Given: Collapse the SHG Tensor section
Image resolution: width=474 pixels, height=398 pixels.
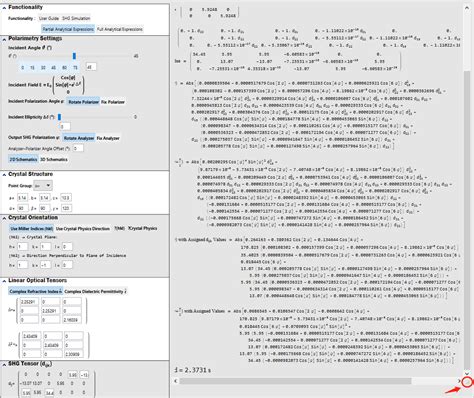Looking at the screenshot, I should pos(4,364).
